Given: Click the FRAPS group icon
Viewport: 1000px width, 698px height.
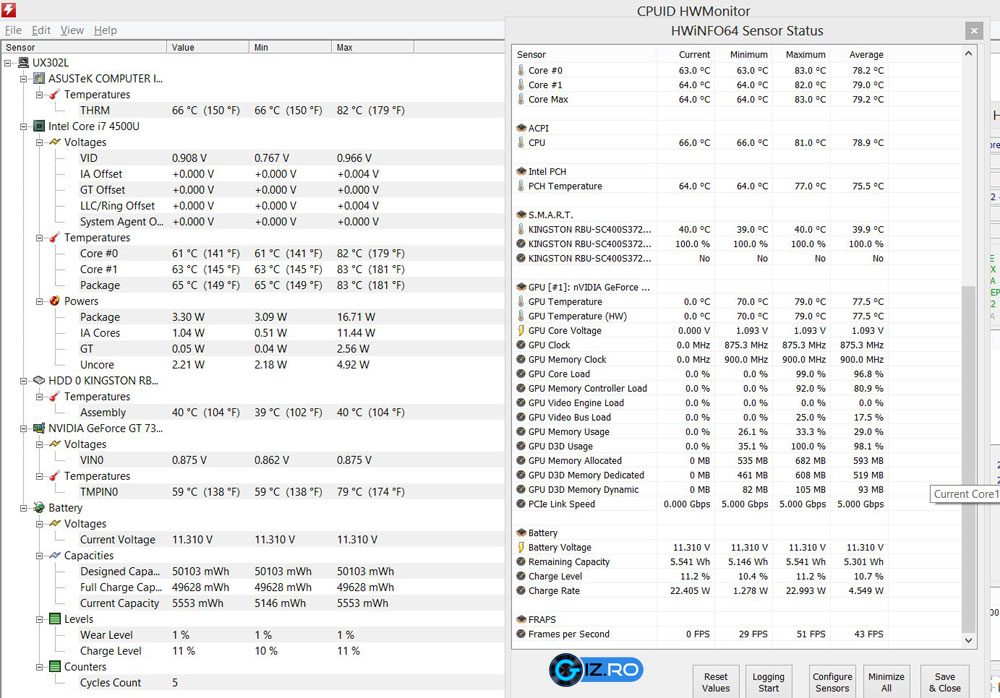Looking at the screenshot, I should [x=521, y=620].
